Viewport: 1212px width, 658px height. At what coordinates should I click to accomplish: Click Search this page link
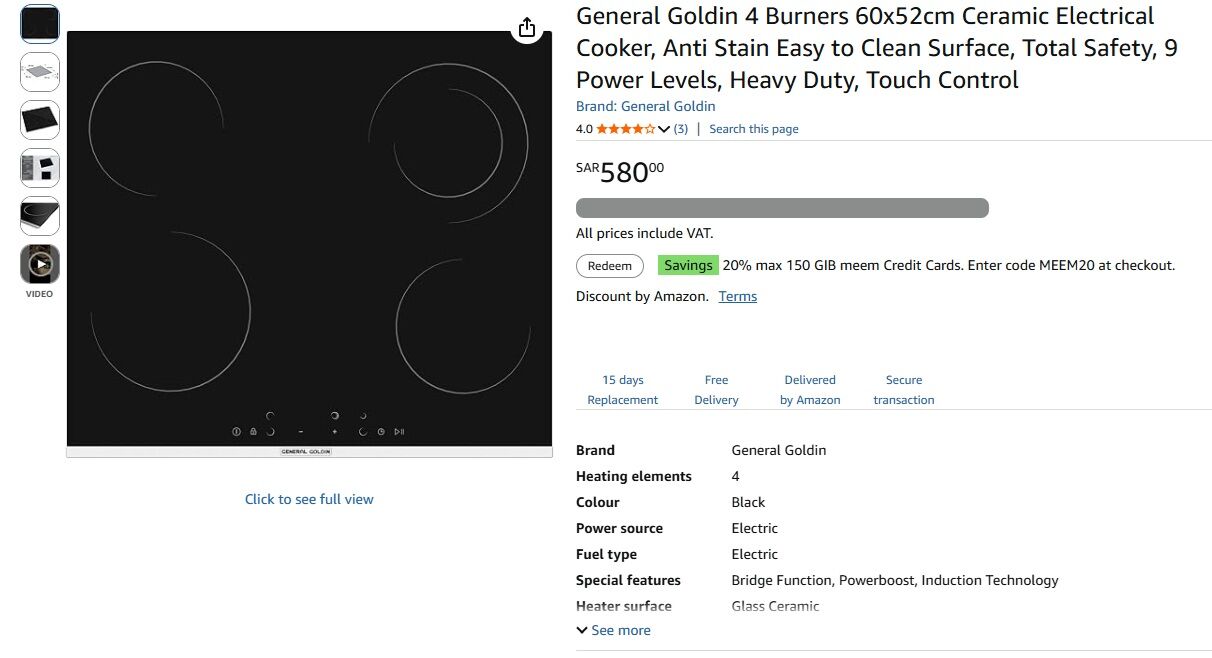754,129
